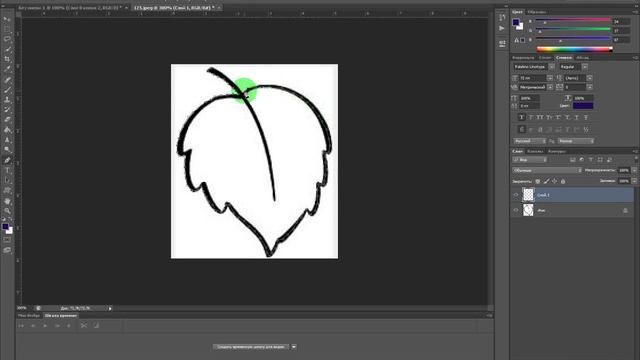
Task: Open arrow next to create timeline button
Action: pos(294,347)
